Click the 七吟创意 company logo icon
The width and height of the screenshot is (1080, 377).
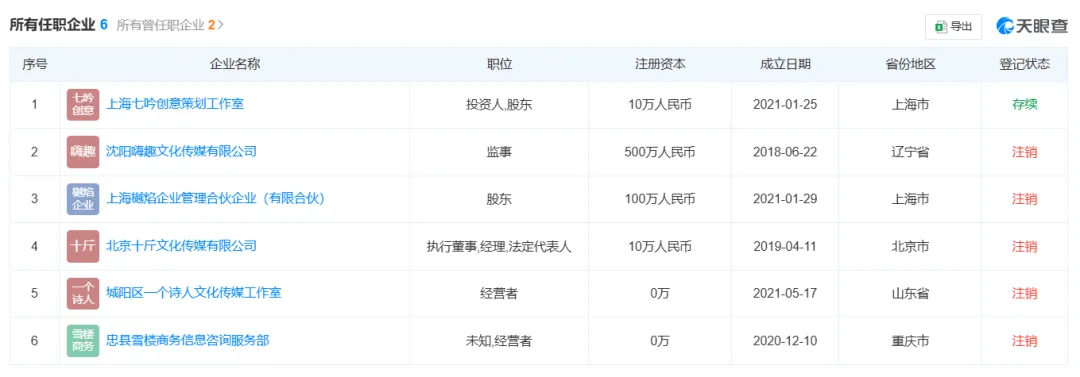[83, 105]
